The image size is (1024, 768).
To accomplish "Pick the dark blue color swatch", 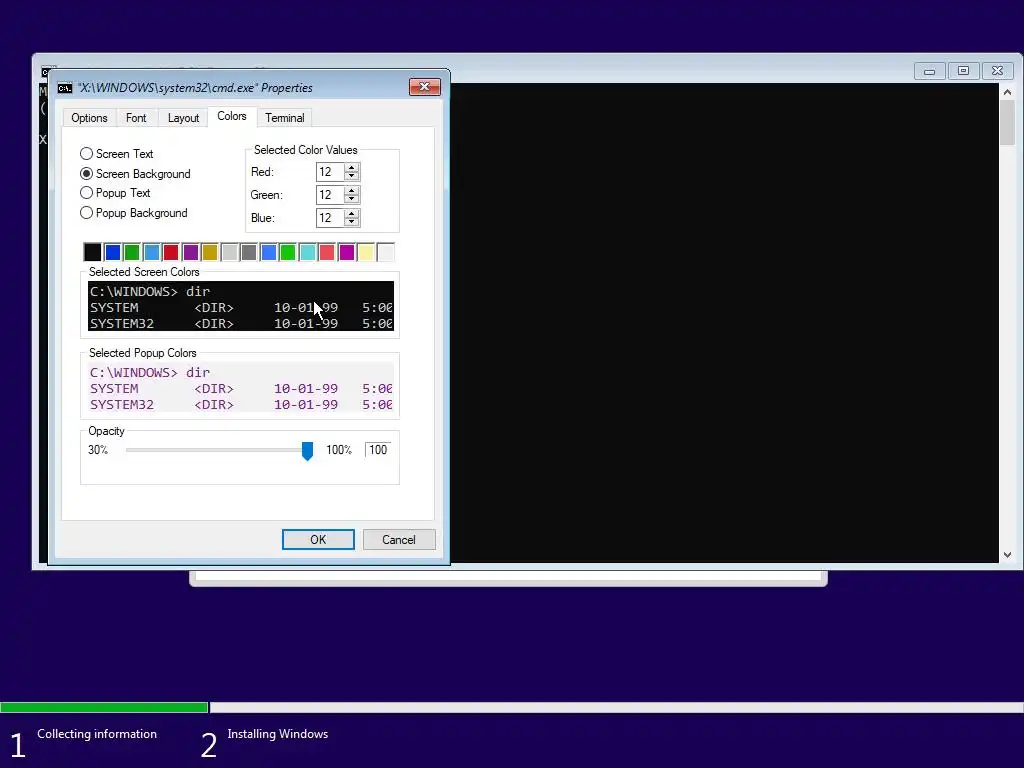I will pyautogui.click(x=112, y=252).
